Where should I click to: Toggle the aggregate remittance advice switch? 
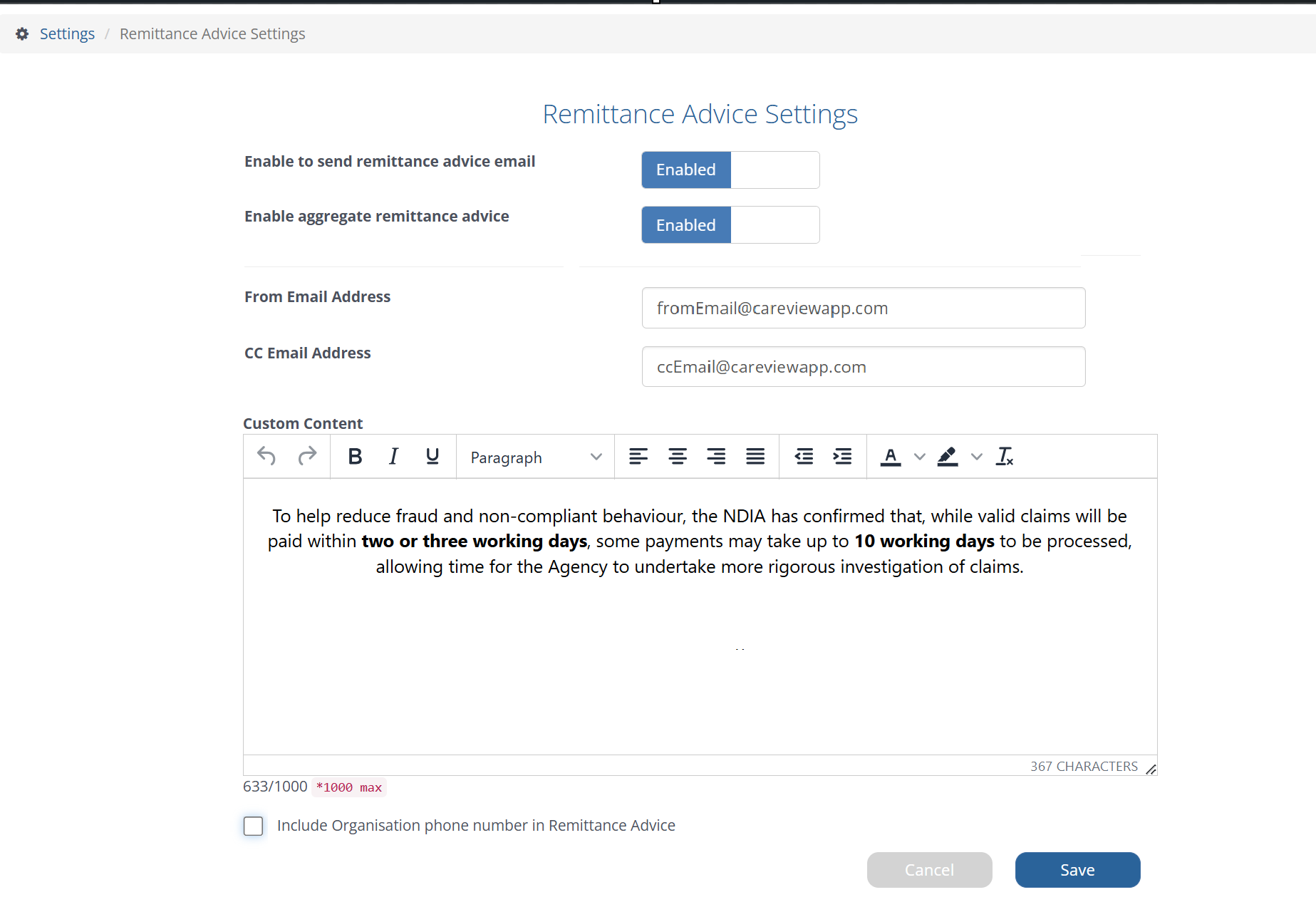click(730, 225)
